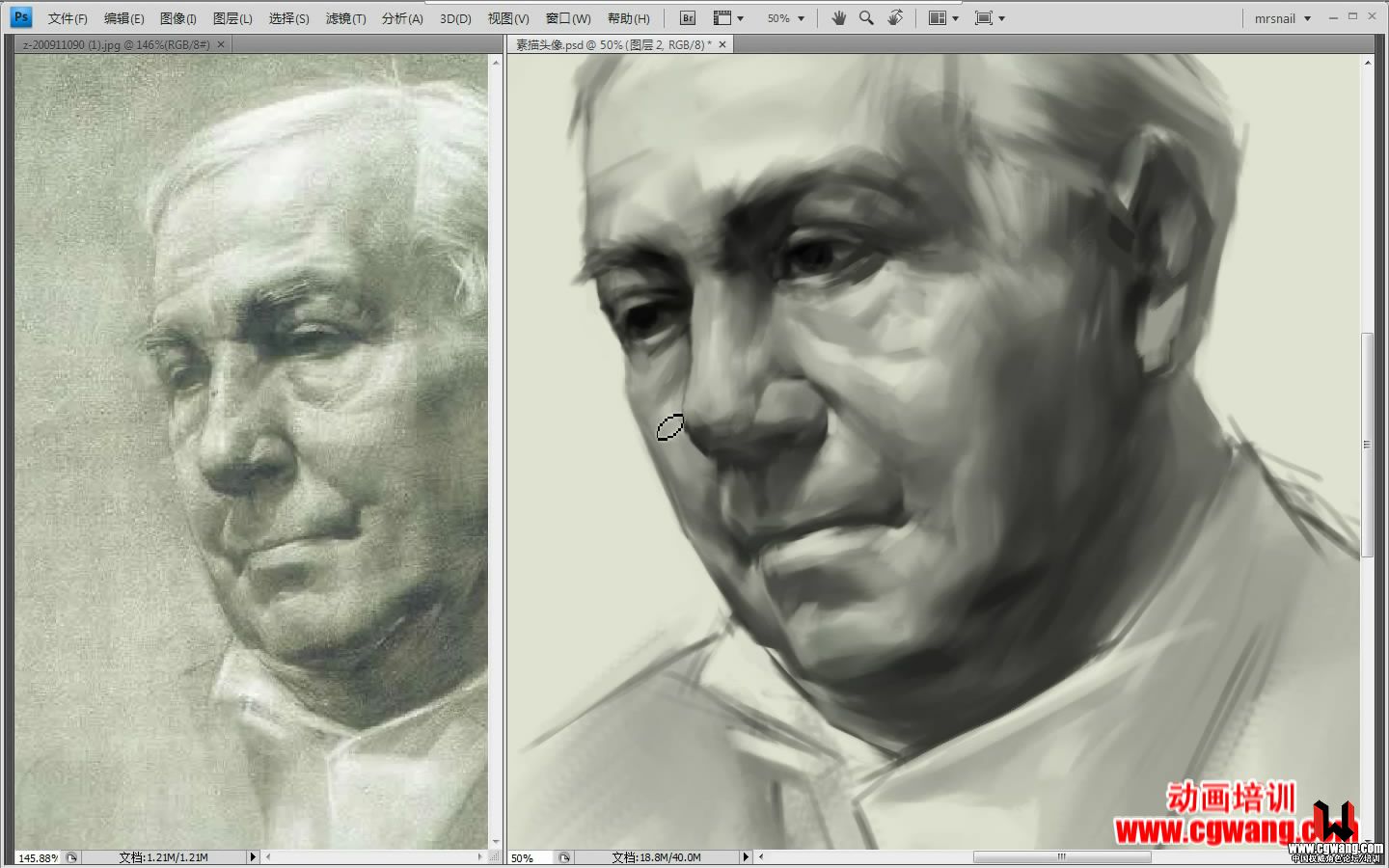Open the 滤镜(T) filter menu
The height and width of the screenshot is (868, 1389).
[345, 18]
